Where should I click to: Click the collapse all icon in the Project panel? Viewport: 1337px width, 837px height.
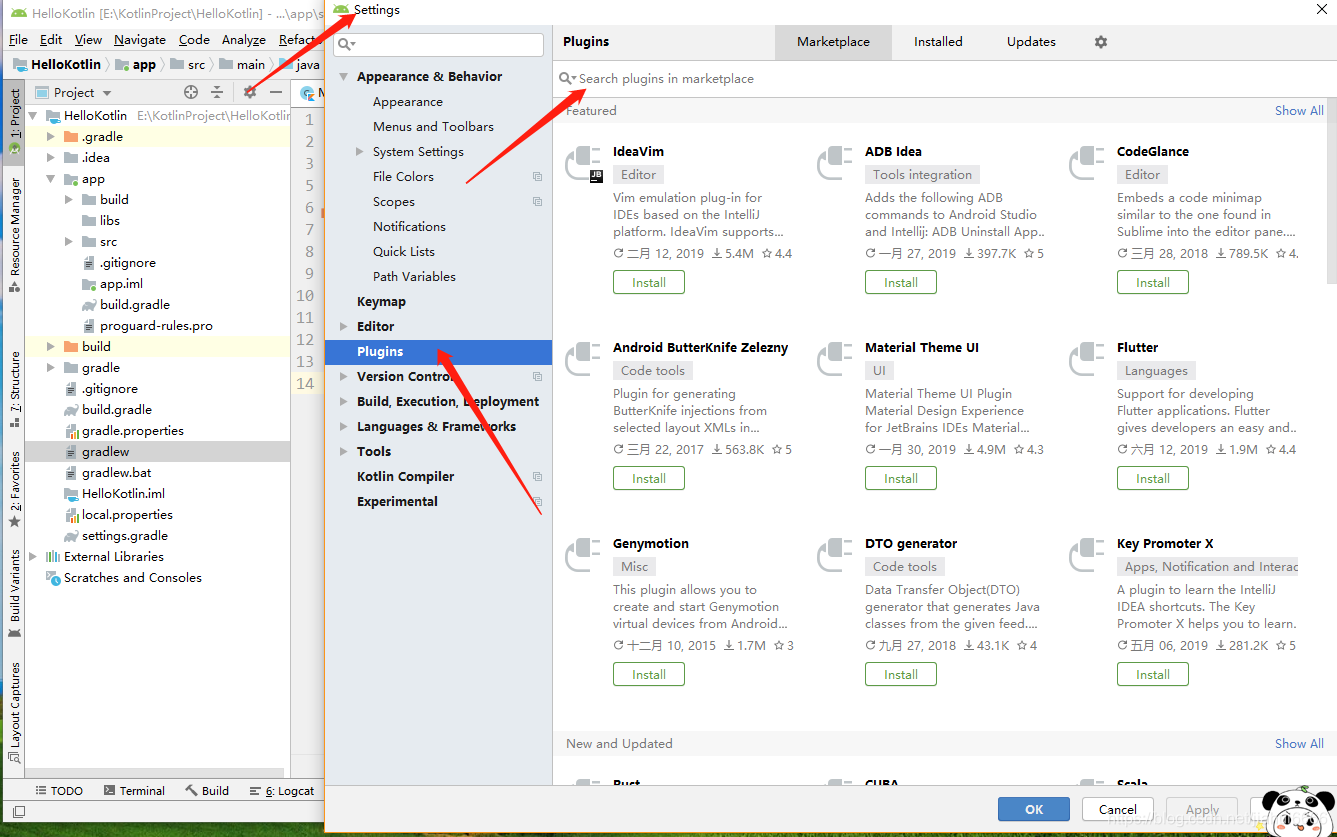[x=217, y=92]
